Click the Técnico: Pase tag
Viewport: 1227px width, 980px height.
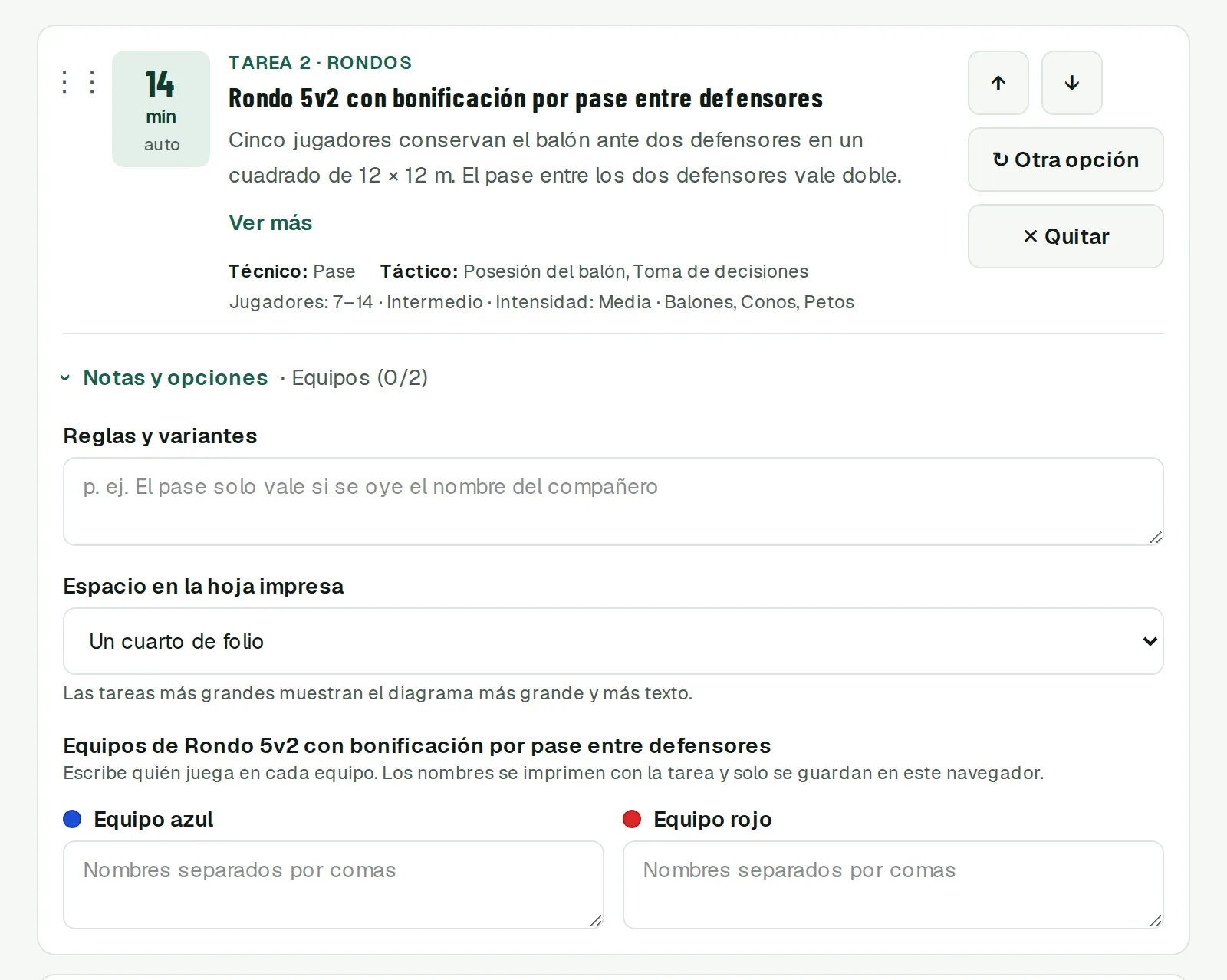coord(291,271)
